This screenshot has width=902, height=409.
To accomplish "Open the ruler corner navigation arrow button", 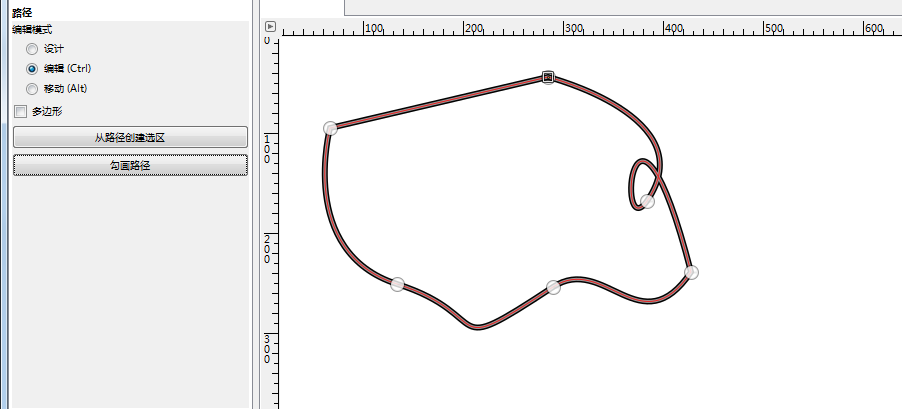I will tap(271, 26).
